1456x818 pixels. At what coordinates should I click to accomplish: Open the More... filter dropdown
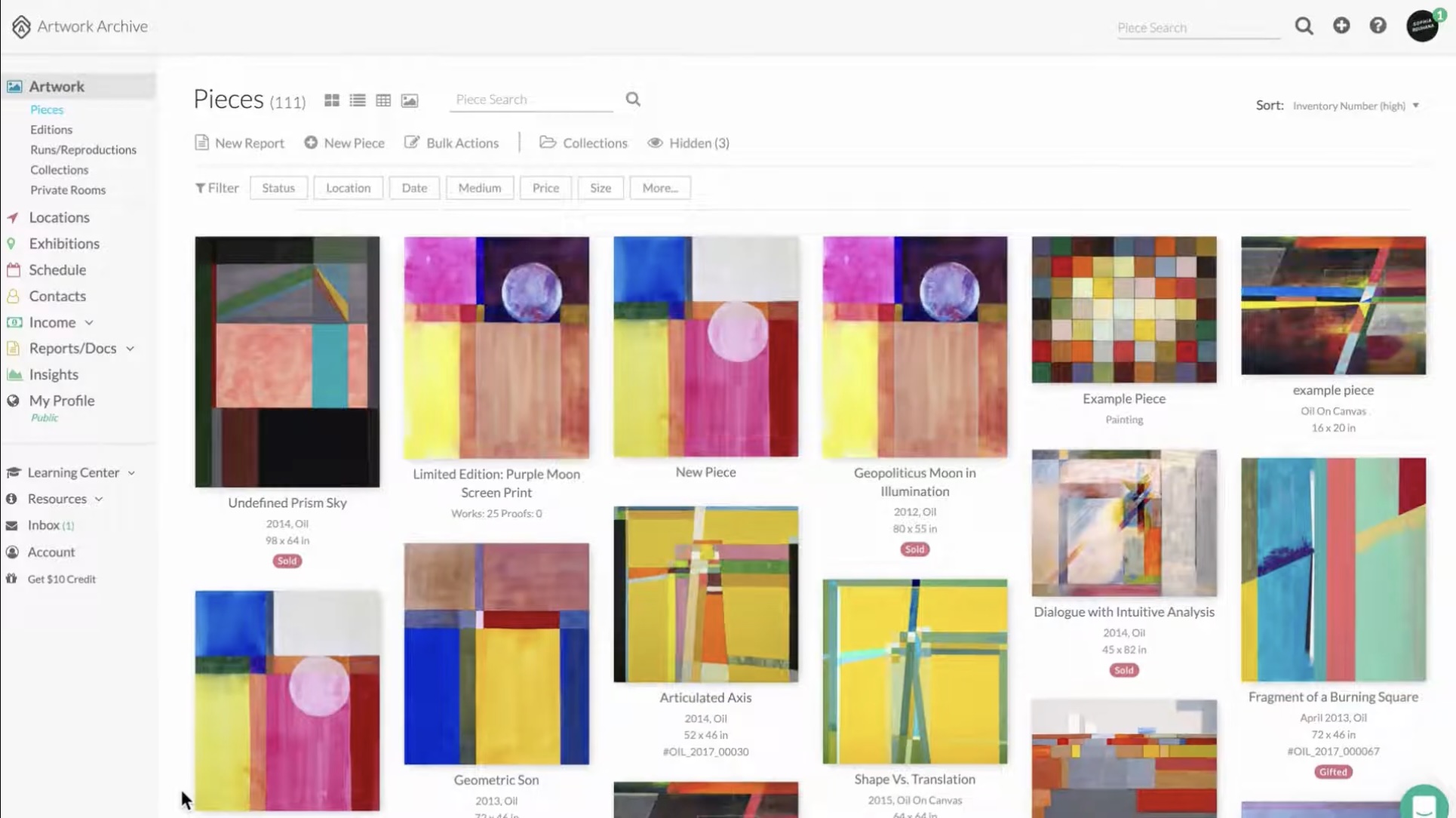click(660, 188)
